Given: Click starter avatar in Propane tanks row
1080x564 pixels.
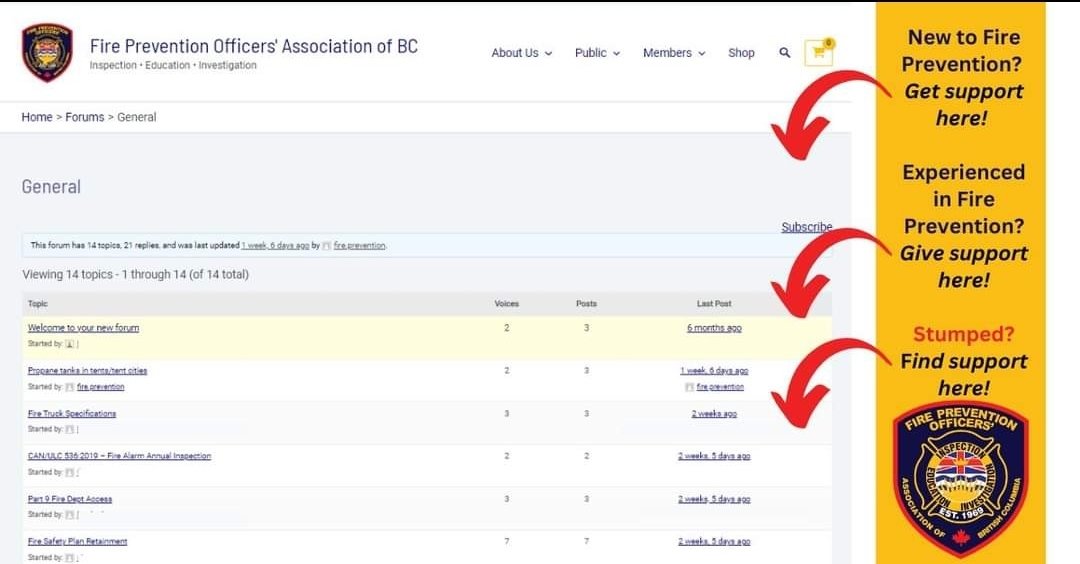Looking at the screenshot, I should pos(70,387).
